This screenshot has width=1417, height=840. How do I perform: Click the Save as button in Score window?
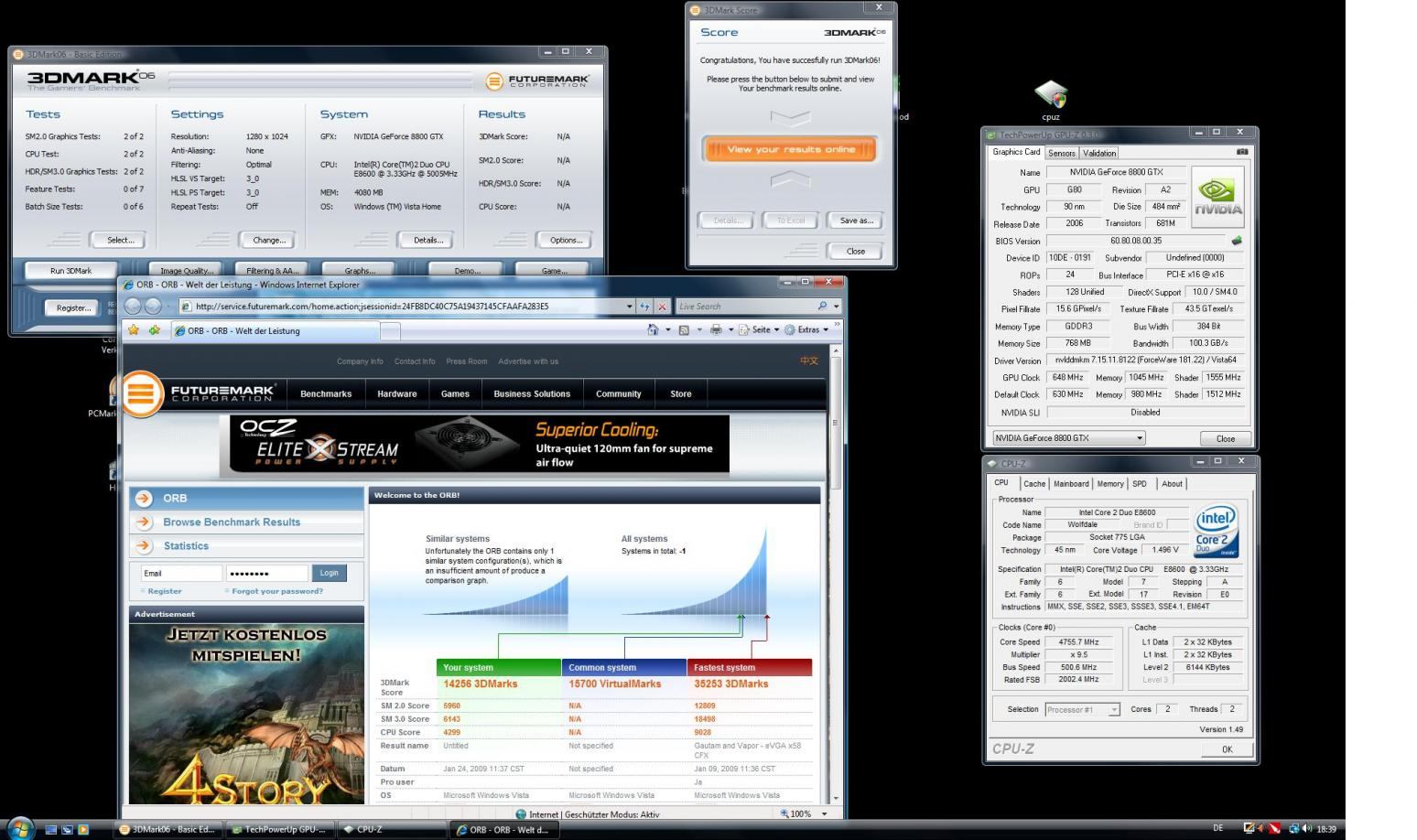(856, 221)
